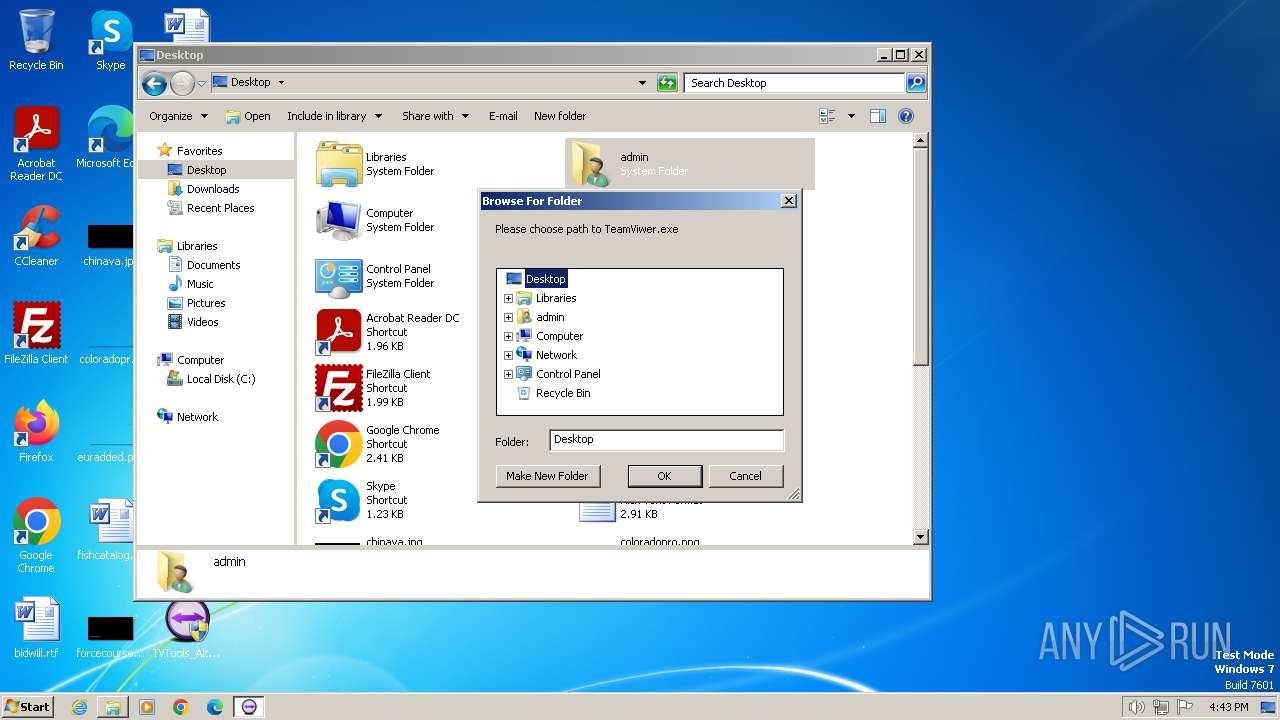Select Google Chrome desktop icon
This screenshot has width=1280, height=720.
36,536
